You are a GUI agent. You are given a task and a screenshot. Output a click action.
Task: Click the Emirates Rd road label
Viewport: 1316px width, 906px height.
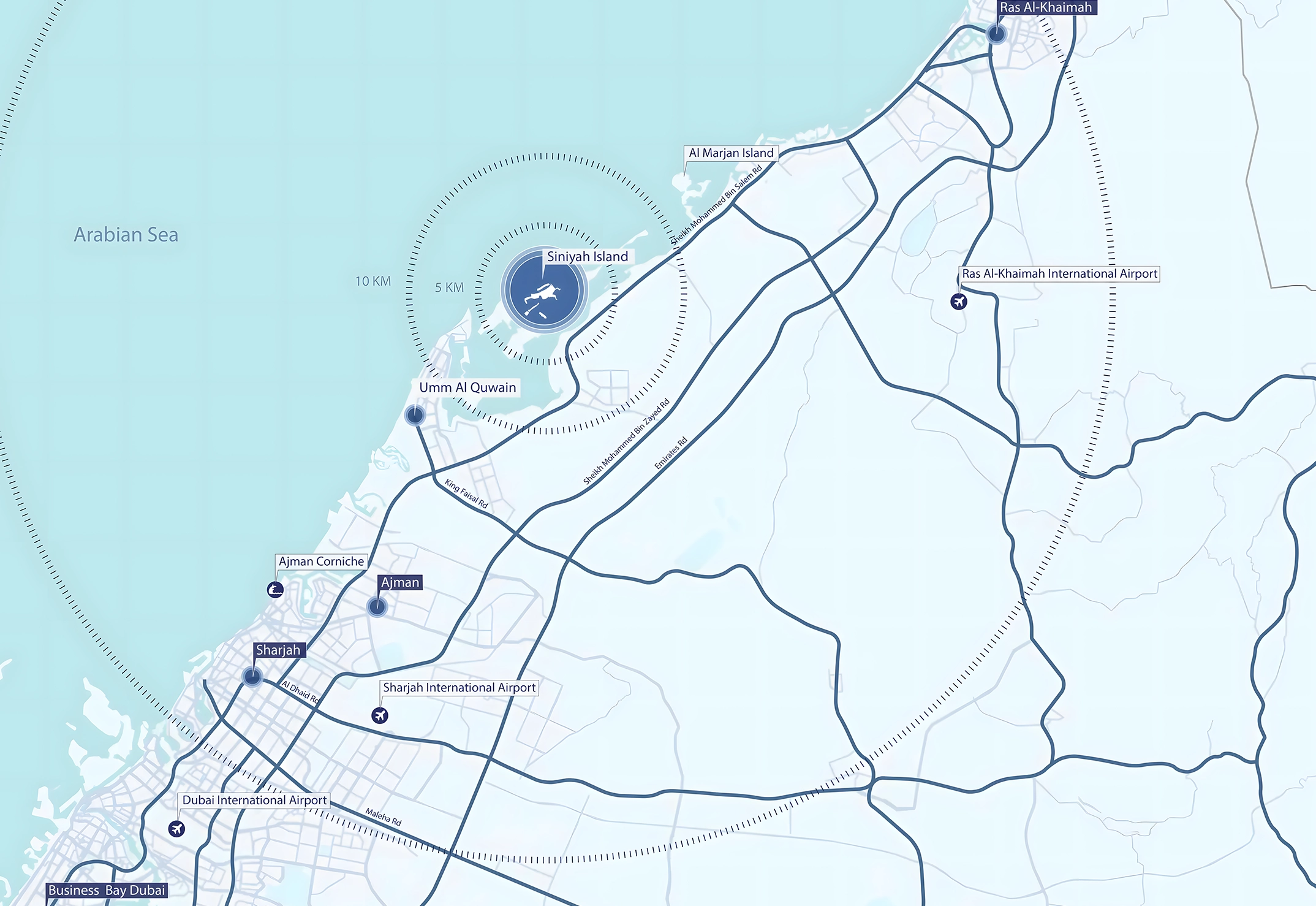671,453
